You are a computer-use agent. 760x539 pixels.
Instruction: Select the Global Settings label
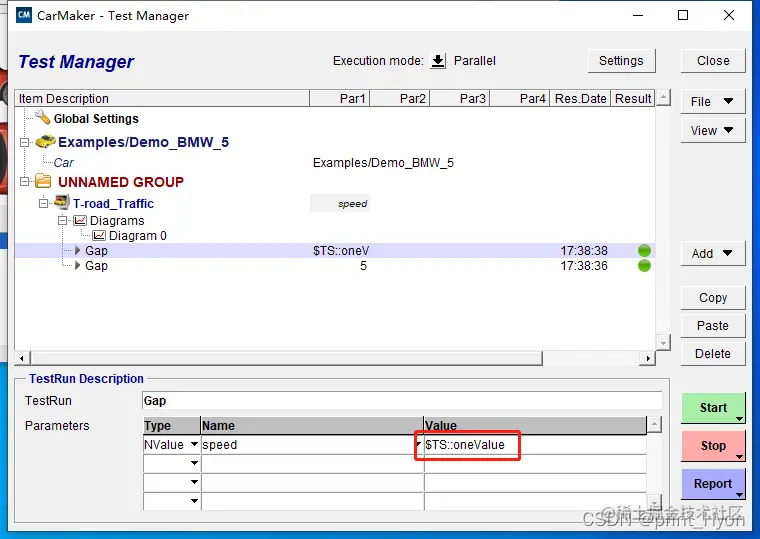pyautogui.click(x=96, y=119)
